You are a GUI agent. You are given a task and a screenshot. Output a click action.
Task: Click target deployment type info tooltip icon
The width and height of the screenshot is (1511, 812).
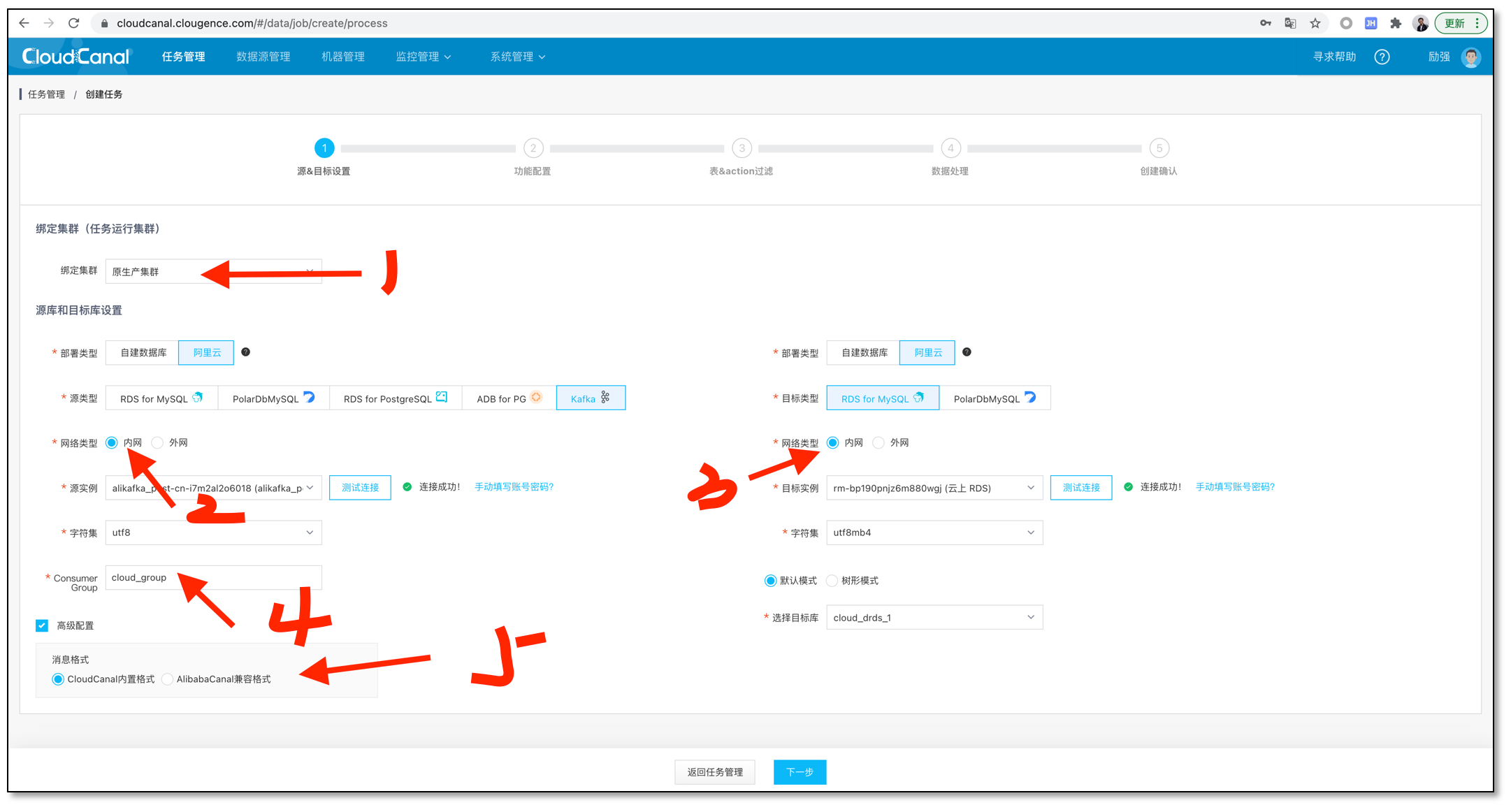(967, 352)
